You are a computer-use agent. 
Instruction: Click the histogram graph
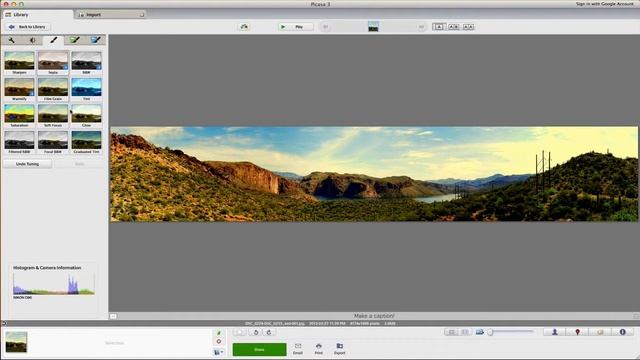coord(53,283)
